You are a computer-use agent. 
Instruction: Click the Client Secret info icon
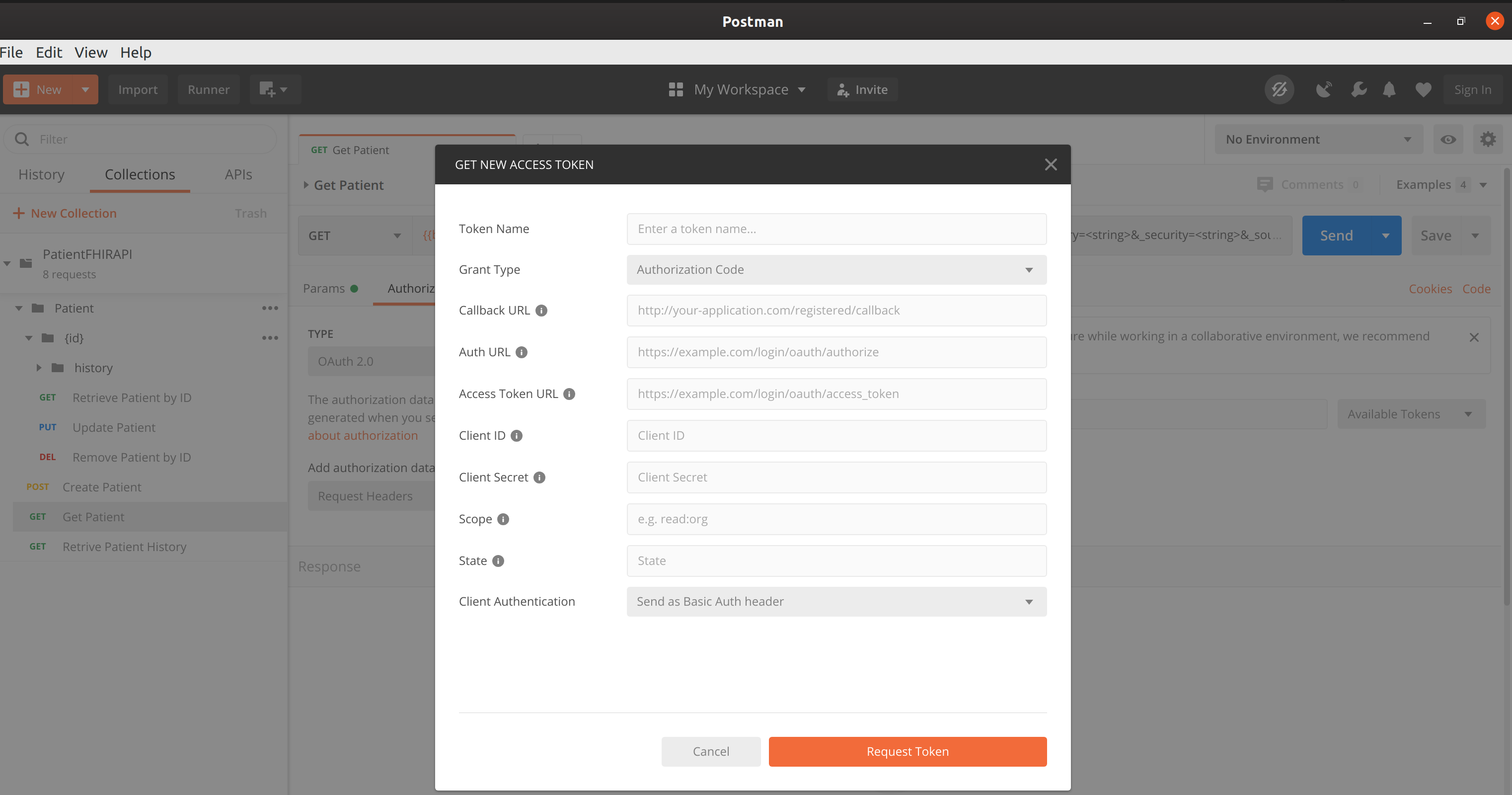(539, 477)
